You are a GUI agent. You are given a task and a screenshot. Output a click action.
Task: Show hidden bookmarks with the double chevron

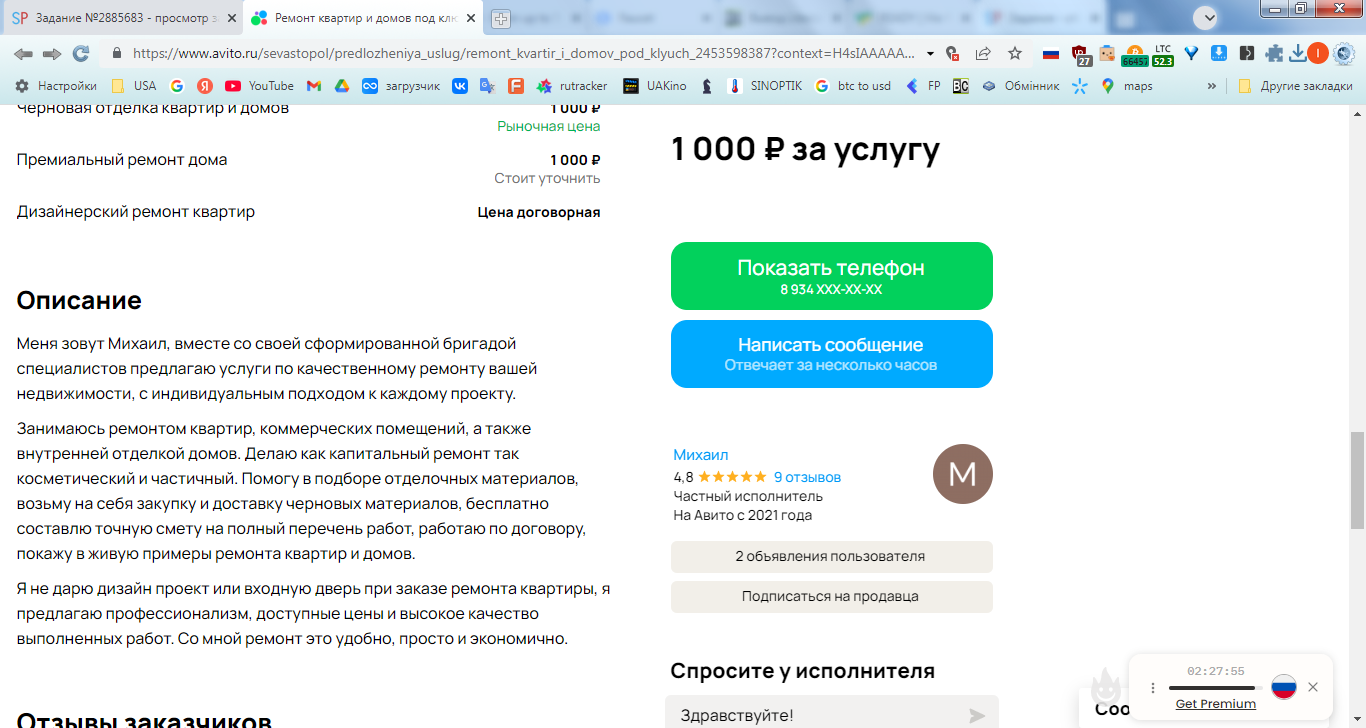pyautogui.click(x=1212, y=86)
